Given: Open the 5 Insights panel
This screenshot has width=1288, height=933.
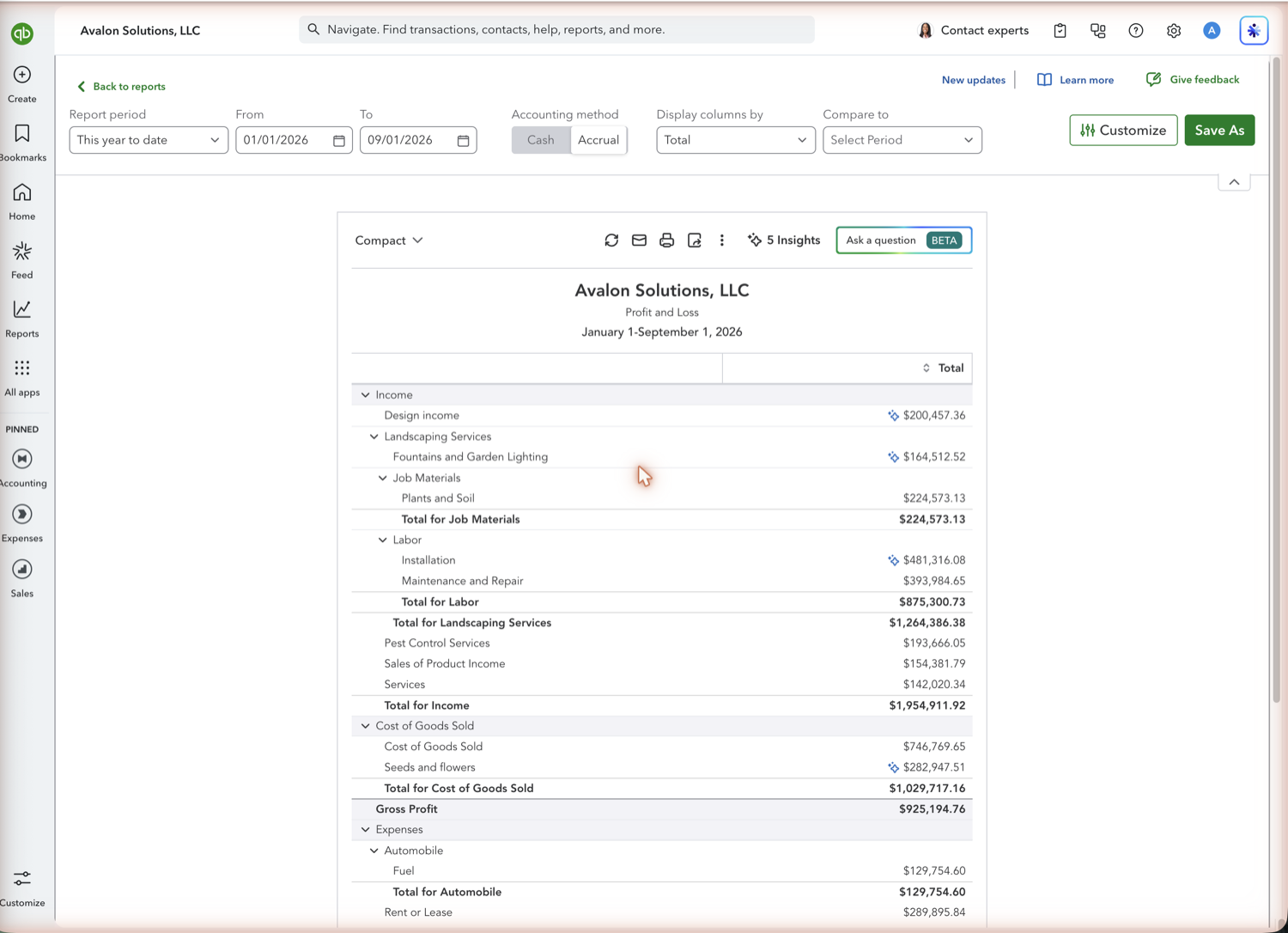Looking at the screenshot, I should click(784, 241).
